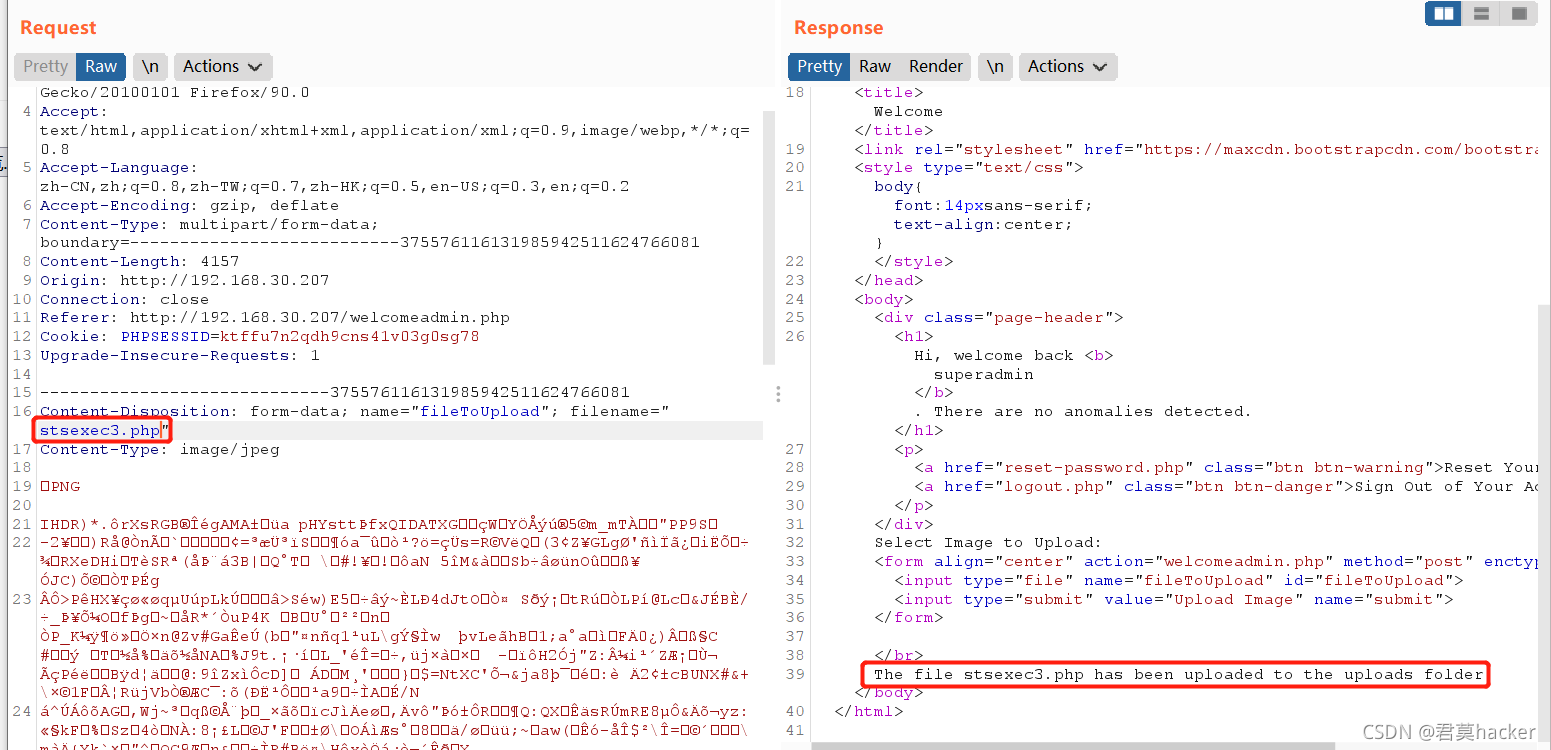Click the Request panel vertical scrollbar
The image size is (1551, 750).
[x=769, y=237]
